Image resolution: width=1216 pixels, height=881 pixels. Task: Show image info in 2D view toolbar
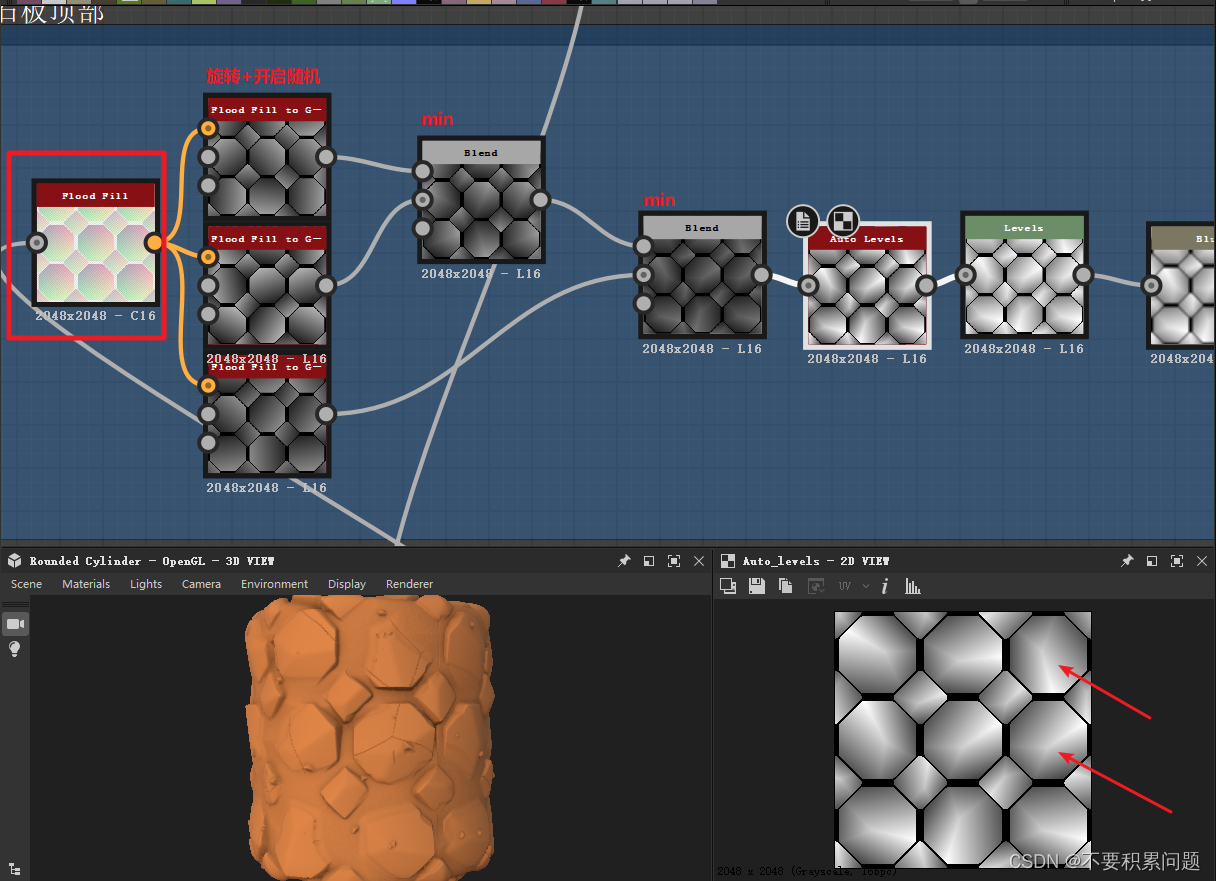pyautogui.click(x=884, y=586)
